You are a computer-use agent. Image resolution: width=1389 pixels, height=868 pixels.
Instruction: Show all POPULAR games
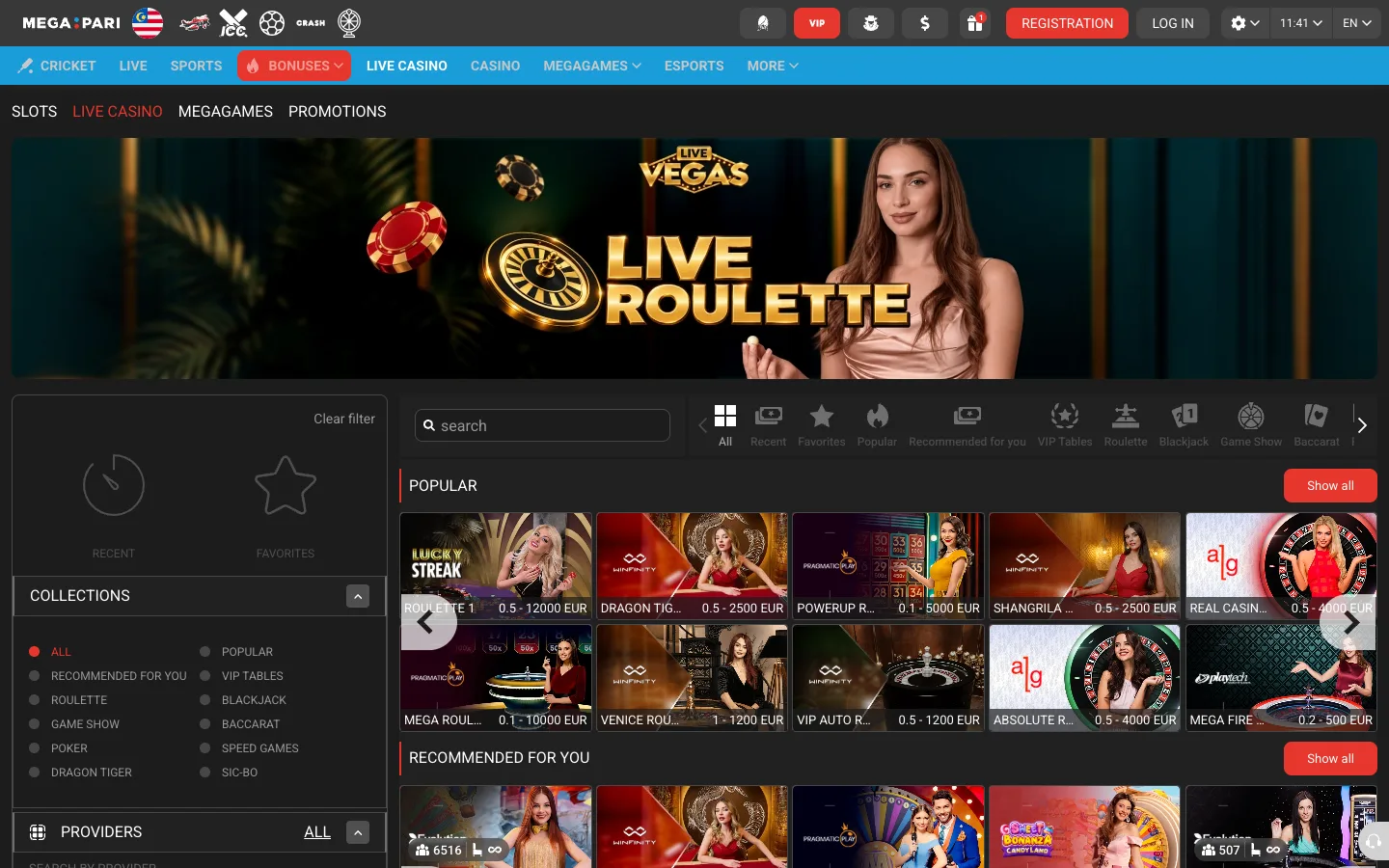pos(1330,486)
